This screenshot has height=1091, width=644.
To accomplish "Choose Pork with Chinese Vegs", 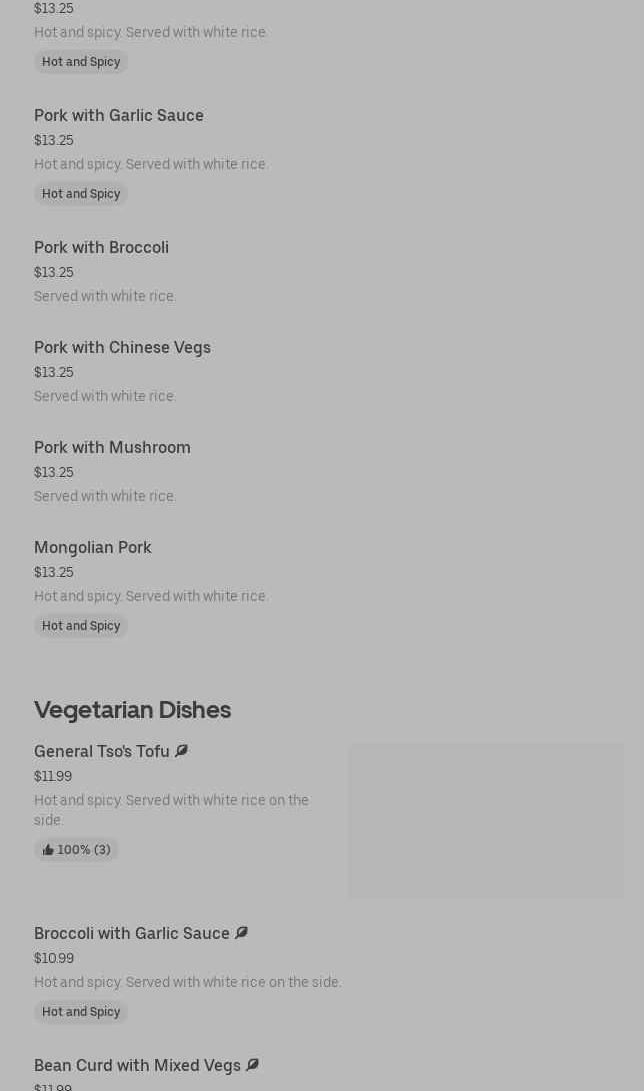I will point(122,348).
